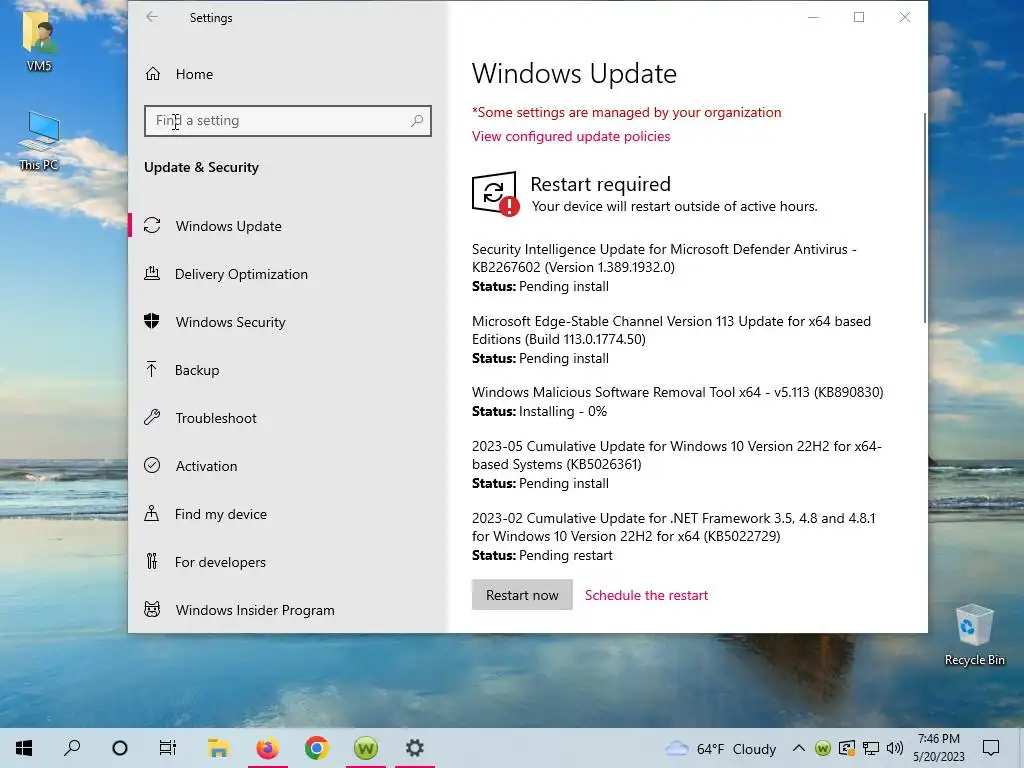The height and width of the screenshot is (768, 1024).
Task: Click the network tray icon
Action: tap(871, 748)
